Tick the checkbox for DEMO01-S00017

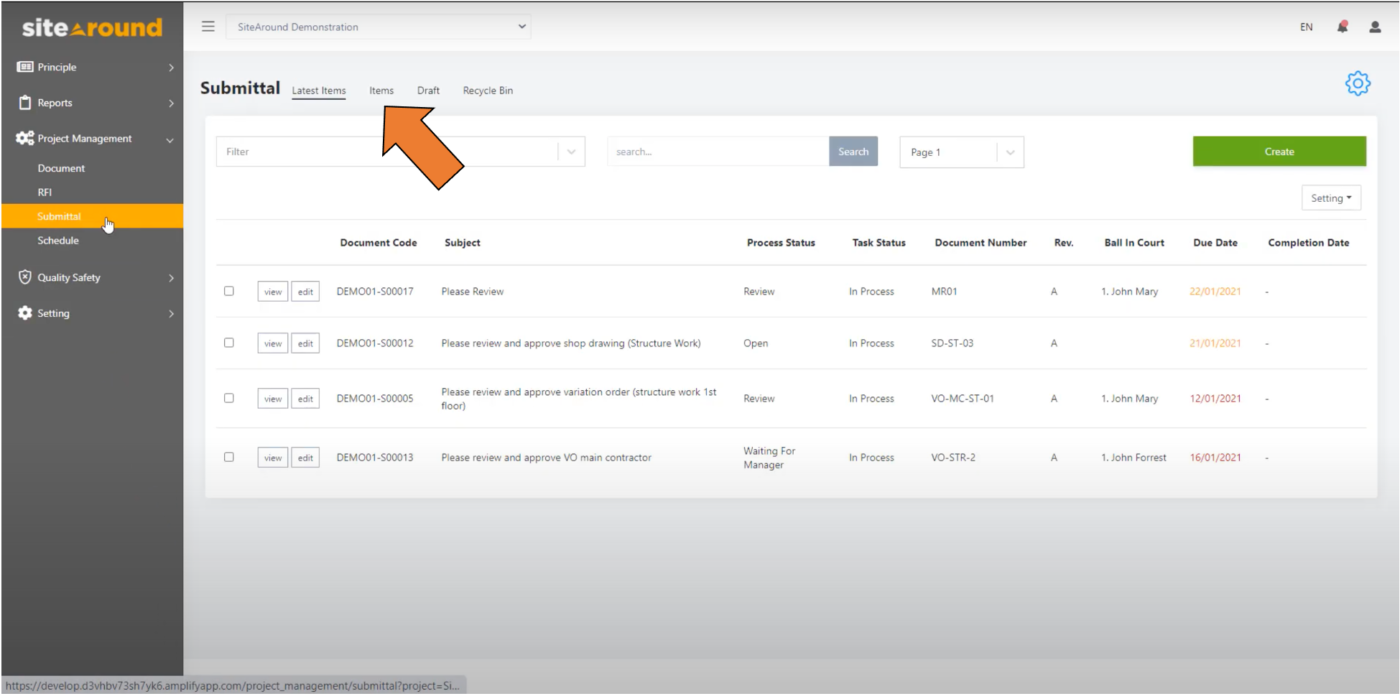click(229, 291)
